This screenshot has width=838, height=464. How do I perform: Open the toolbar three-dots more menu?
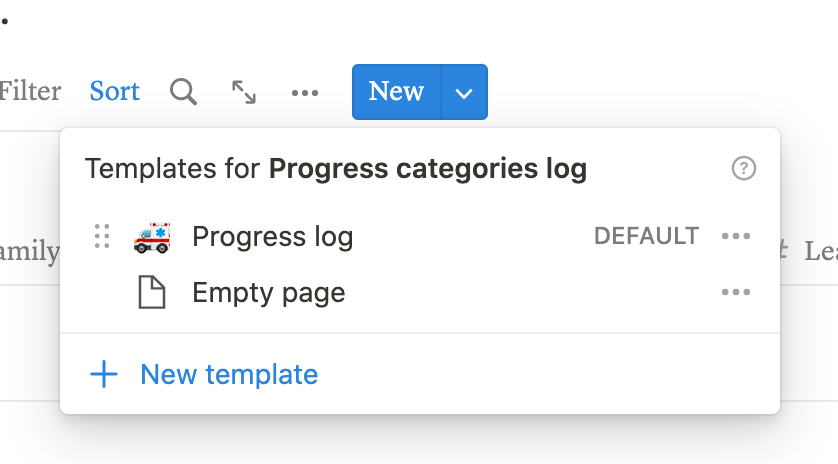305,93
